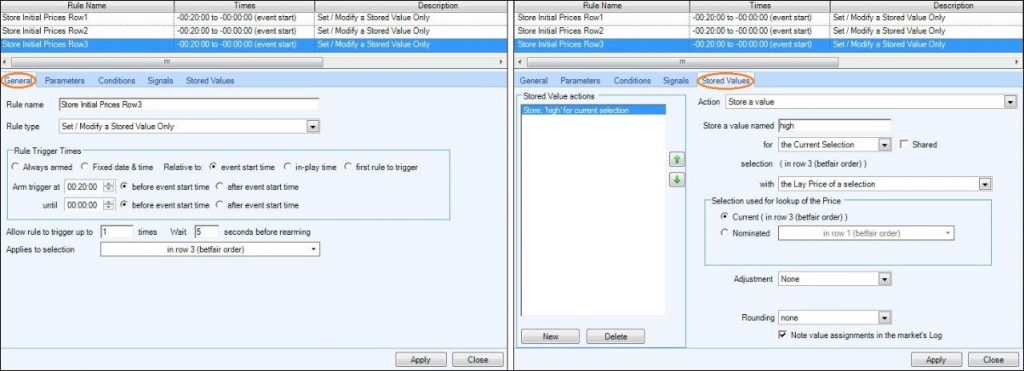The height and width of the screenshot is (371, 1024).
Task: Set arm trigger to before event start time
Action: pyautogui.click(x=124, y=186)
